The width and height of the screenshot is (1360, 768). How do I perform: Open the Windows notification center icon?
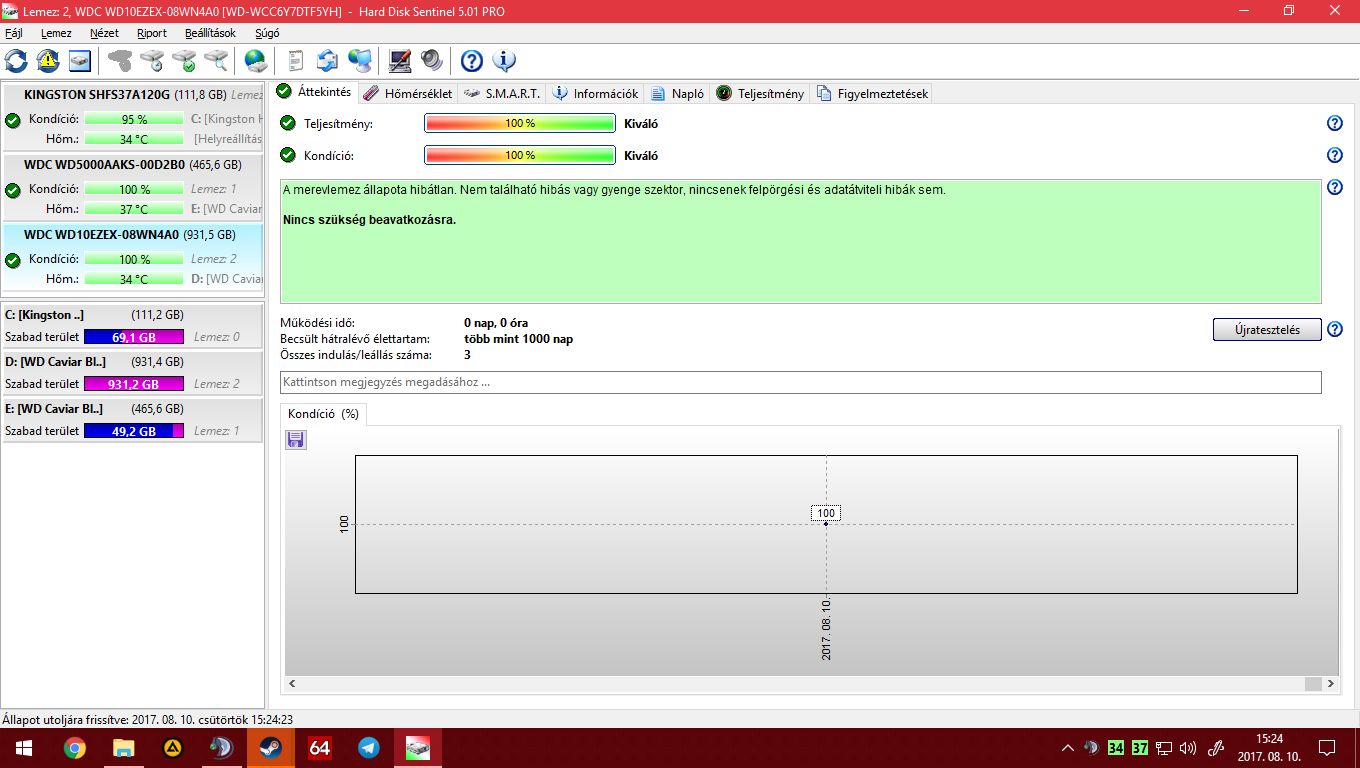(1326, 747)
